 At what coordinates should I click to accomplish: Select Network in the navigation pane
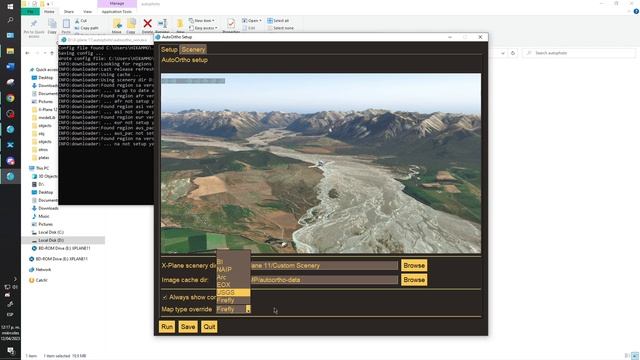(x=40, y=270)
